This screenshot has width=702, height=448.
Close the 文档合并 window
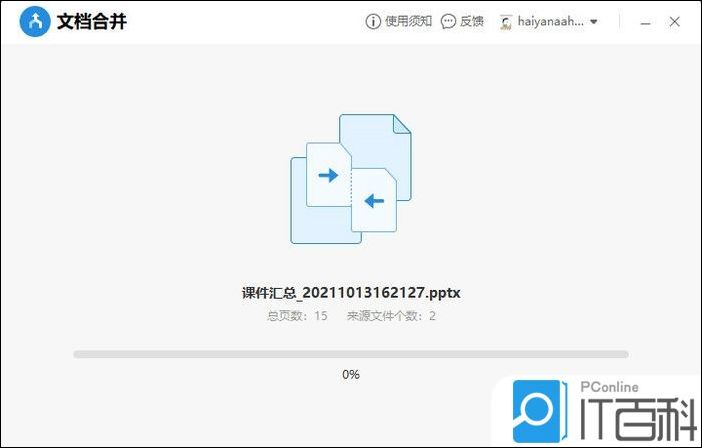coord(675,21)
